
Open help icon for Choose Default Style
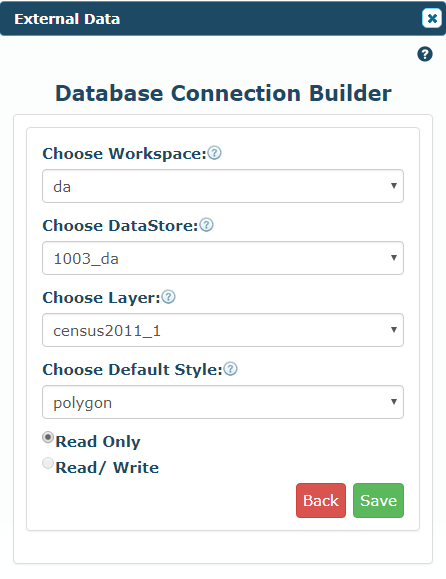(x=230, y=369)
